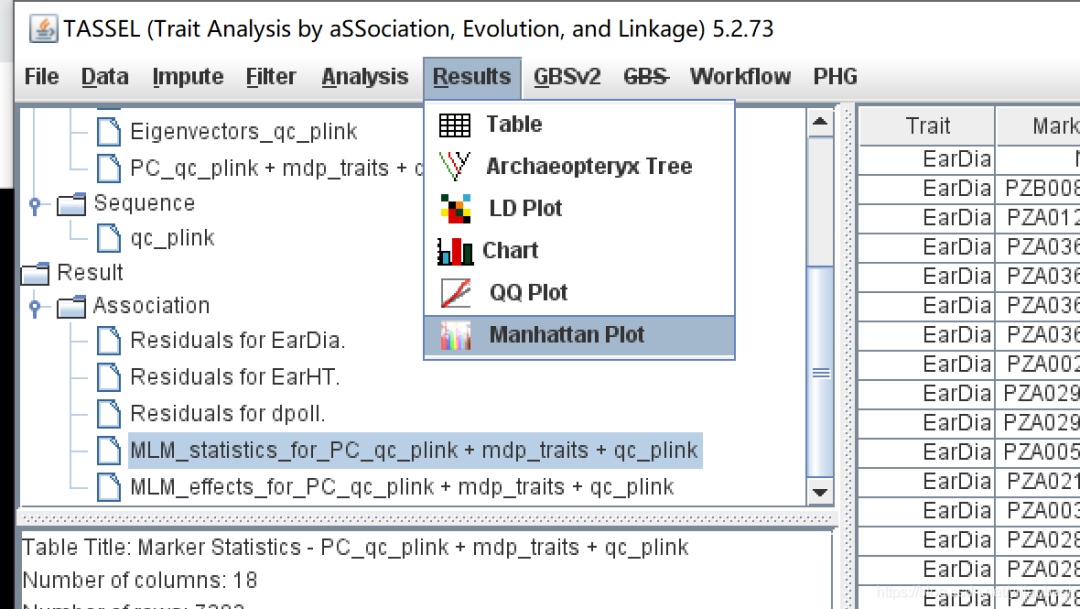The height and width of the screenshot is (609, 1080).
Task: Select Residuals for EarHT.
Action: [x=235, y=377]
